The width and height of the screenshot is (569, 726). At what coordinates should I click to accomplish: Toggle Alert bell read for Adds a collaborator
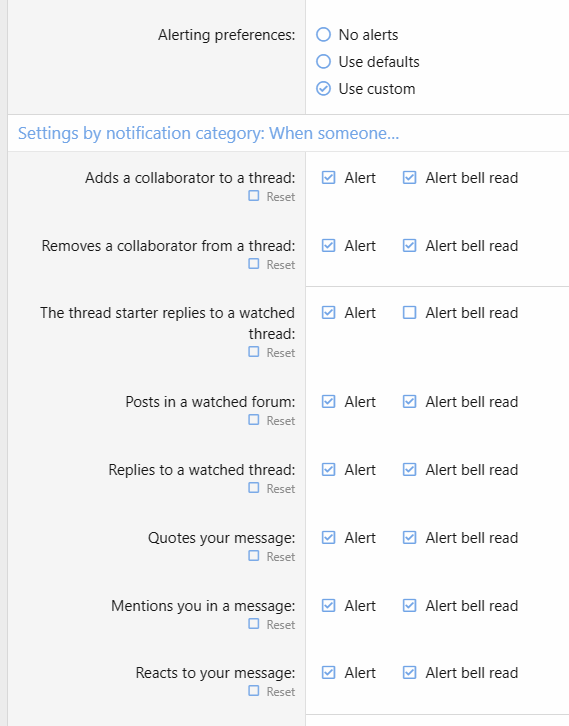(x=409, y=177)
